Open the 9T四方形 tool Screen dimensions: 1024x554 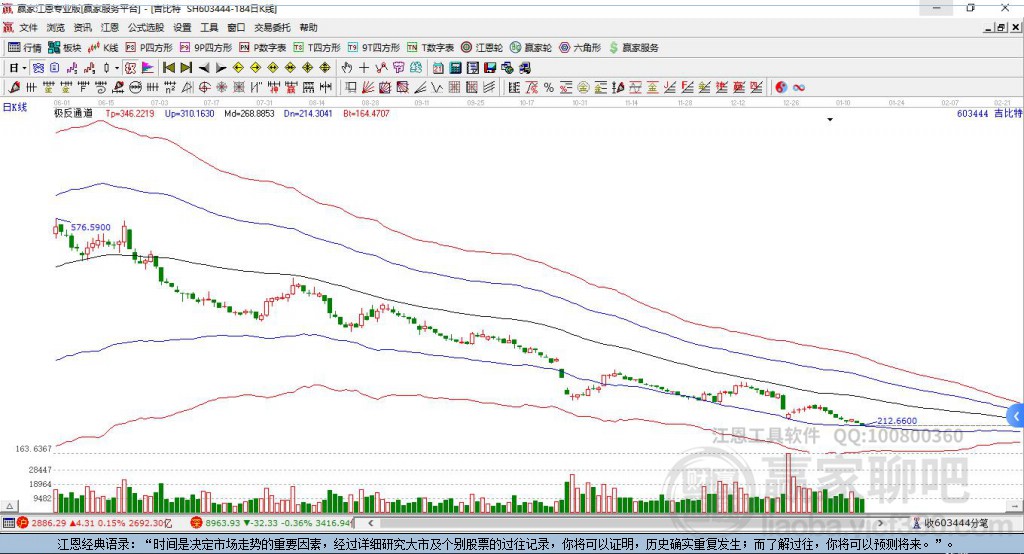tap(374, 48)
